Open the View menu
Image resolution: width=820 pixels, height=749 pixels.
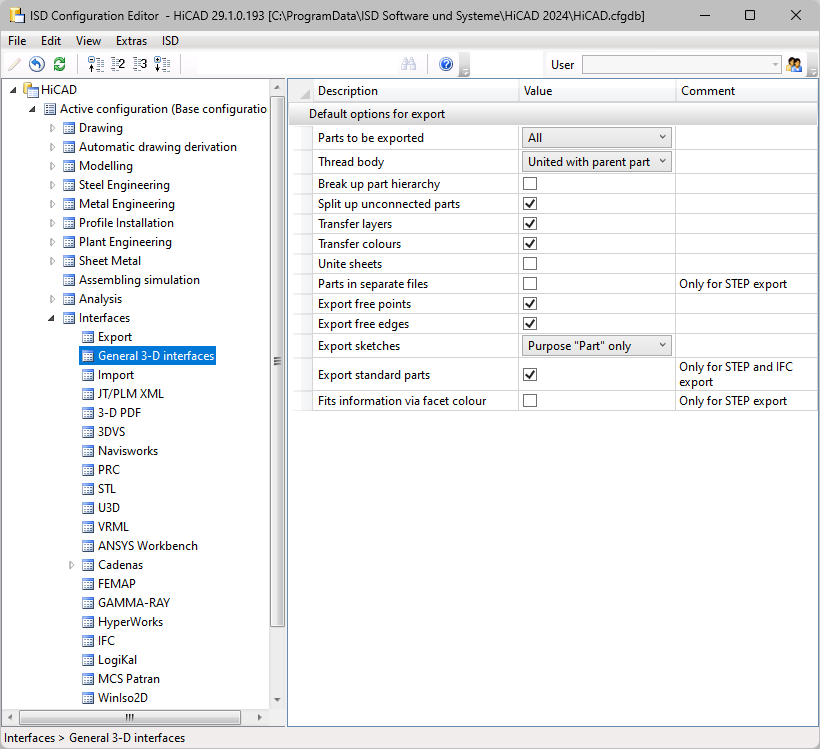(88, 41)
